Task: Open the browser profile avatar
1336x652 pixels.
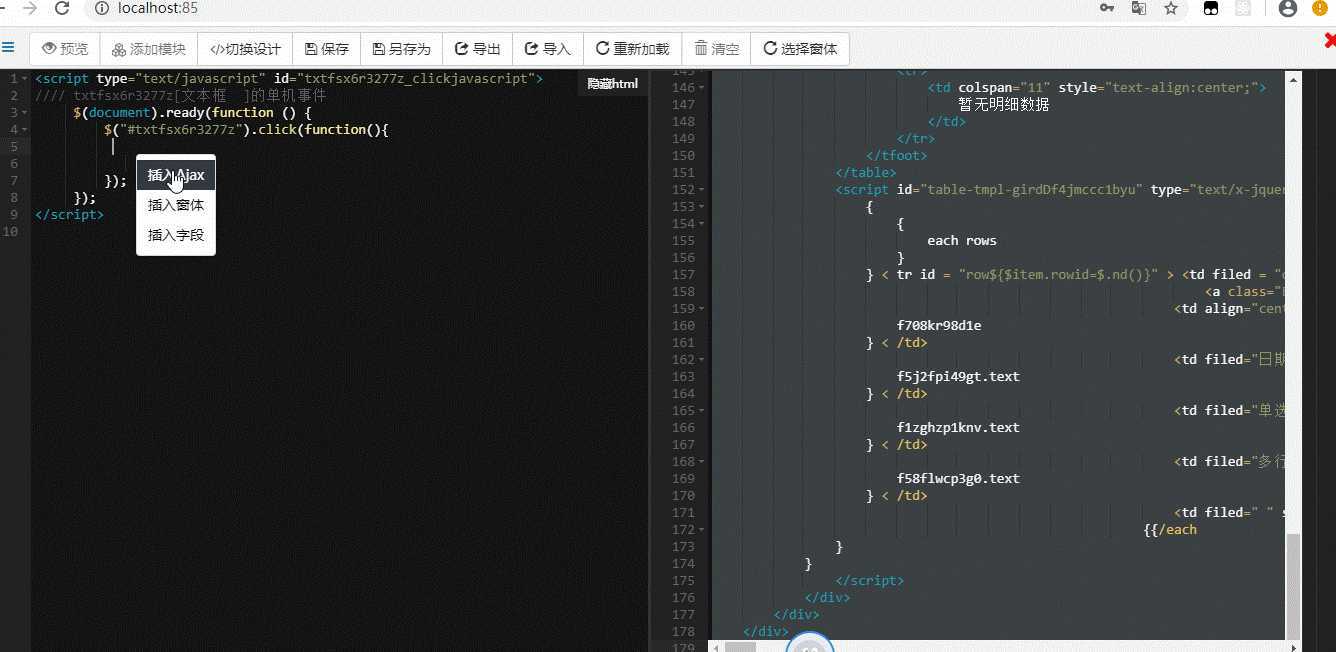Action: (x=1288, y=9)
